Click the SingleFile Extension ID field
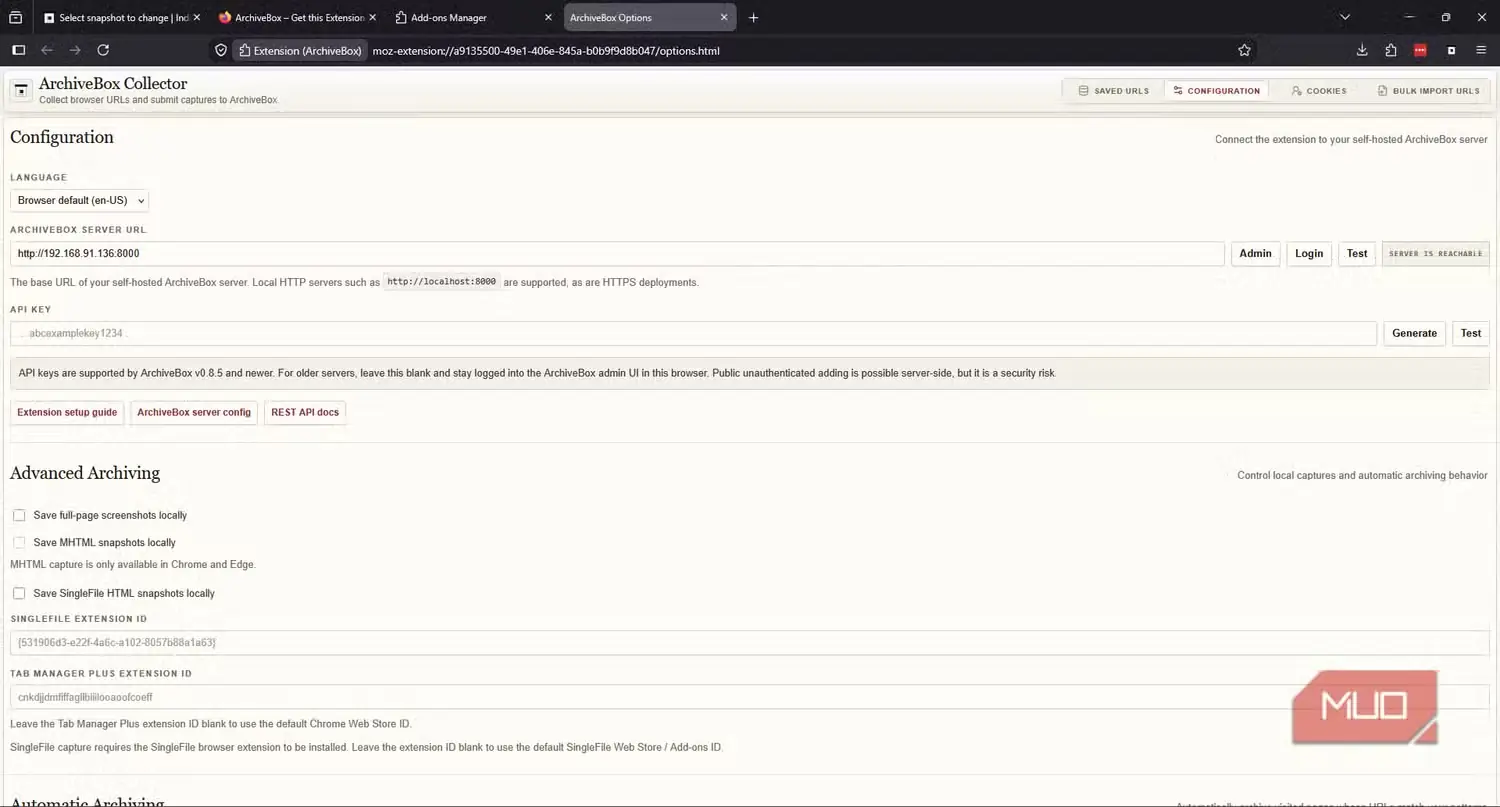 coord(749,642)
